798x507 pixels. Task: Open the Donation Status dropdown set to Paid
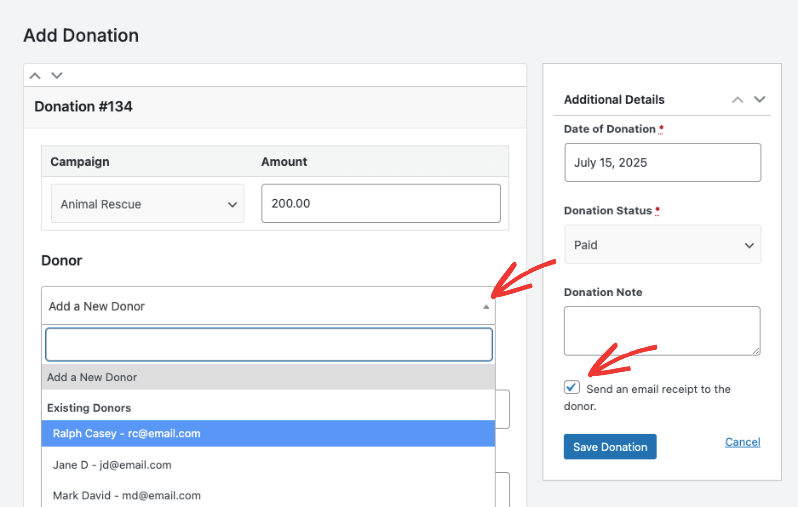point(663,245)
